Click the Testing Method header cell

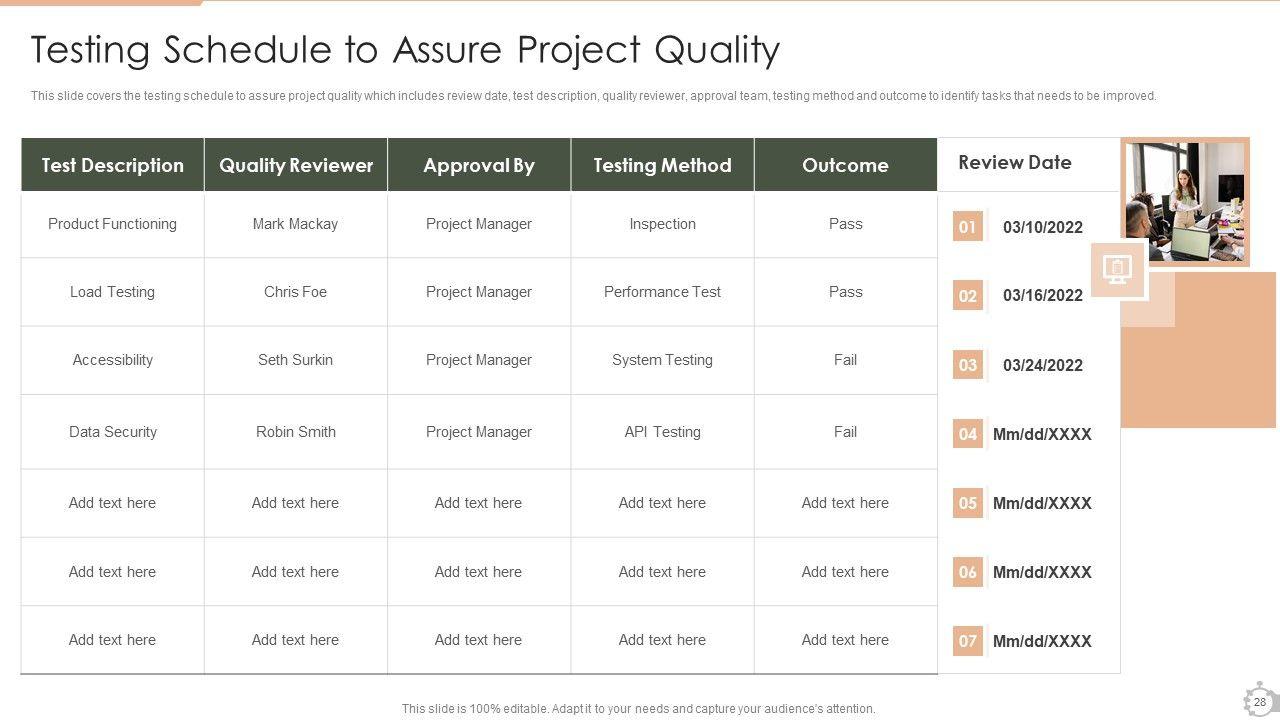pyautogui.click(x=662, y=165)
